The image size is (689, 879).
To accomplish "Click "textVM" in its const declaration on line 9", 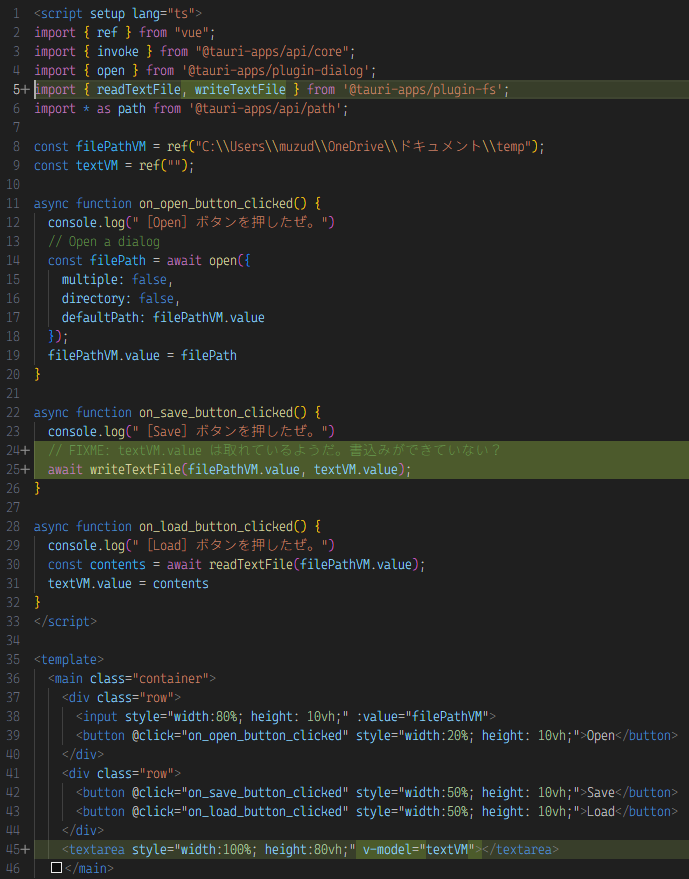I will pyautogui.click(x=97, y=166).
